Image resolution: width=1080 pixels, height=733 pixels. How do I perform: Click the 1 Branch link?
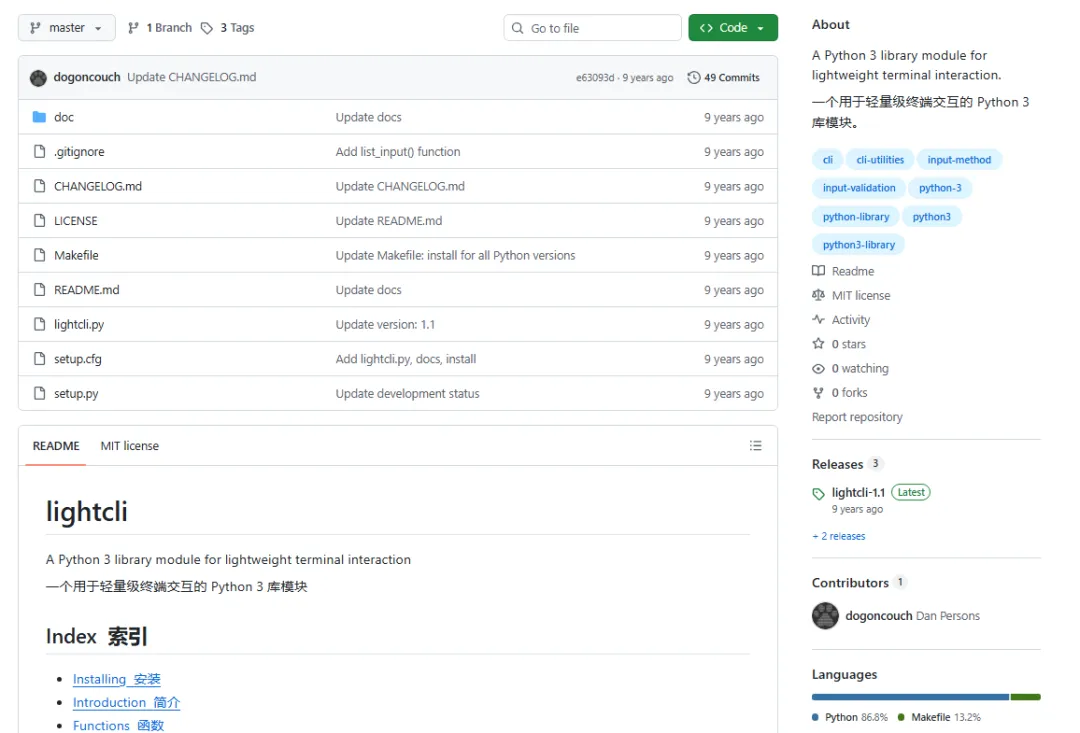pos(160,28)
